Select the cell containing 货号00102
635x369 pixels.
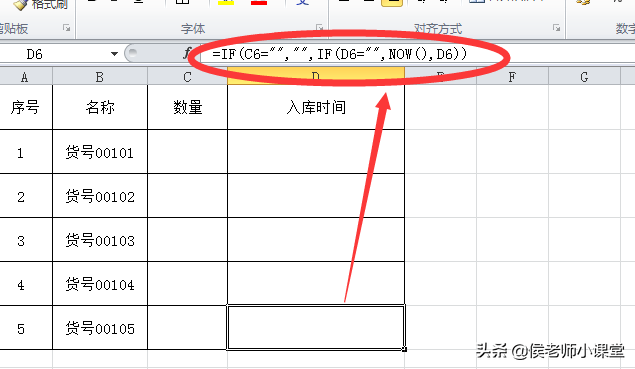click(x=100, y=196)
